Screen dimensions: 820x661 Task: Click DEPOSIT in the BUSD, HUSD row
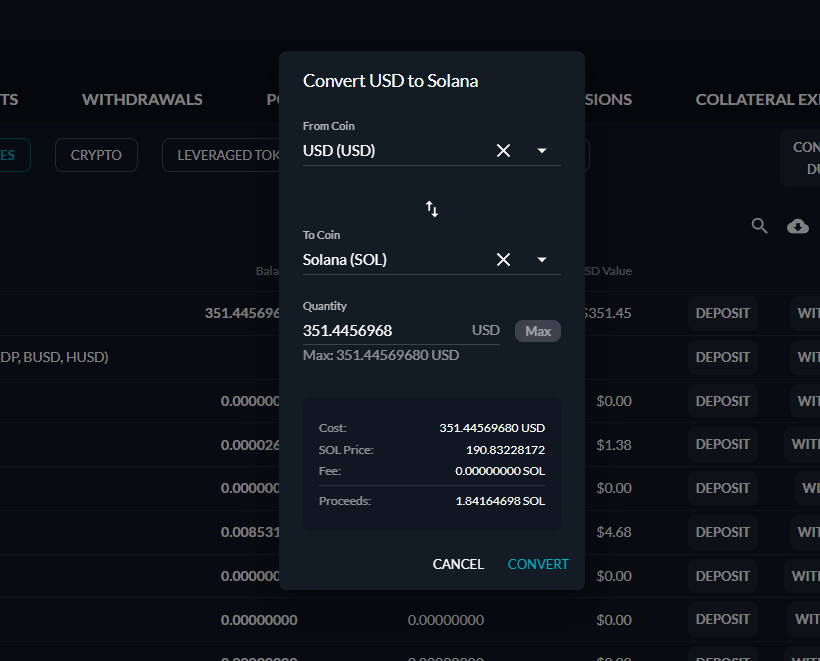tap(723, 357)
